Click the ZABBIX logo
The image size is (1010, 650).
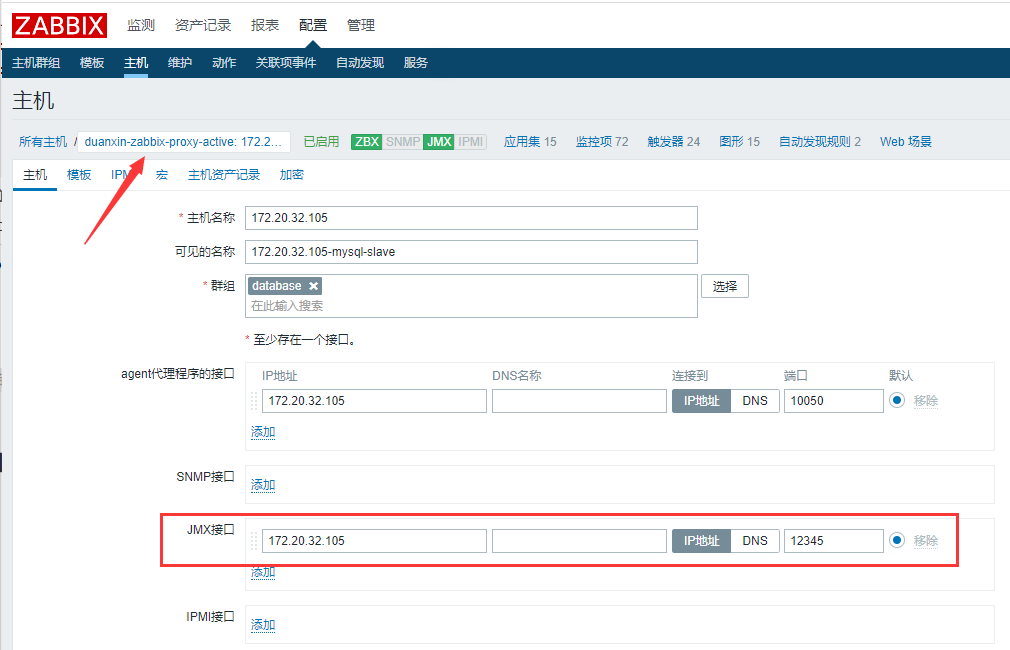coord(59,25)
